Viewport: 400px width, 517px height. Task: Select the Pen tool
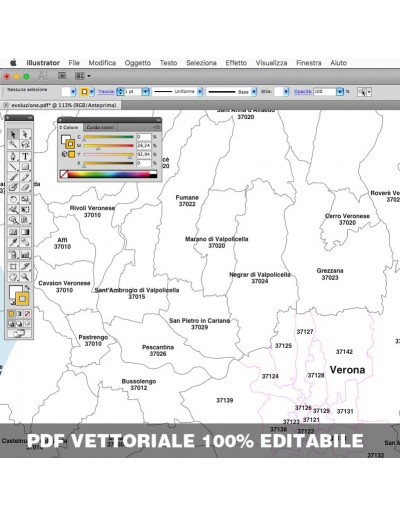click(x=13, y=156)
